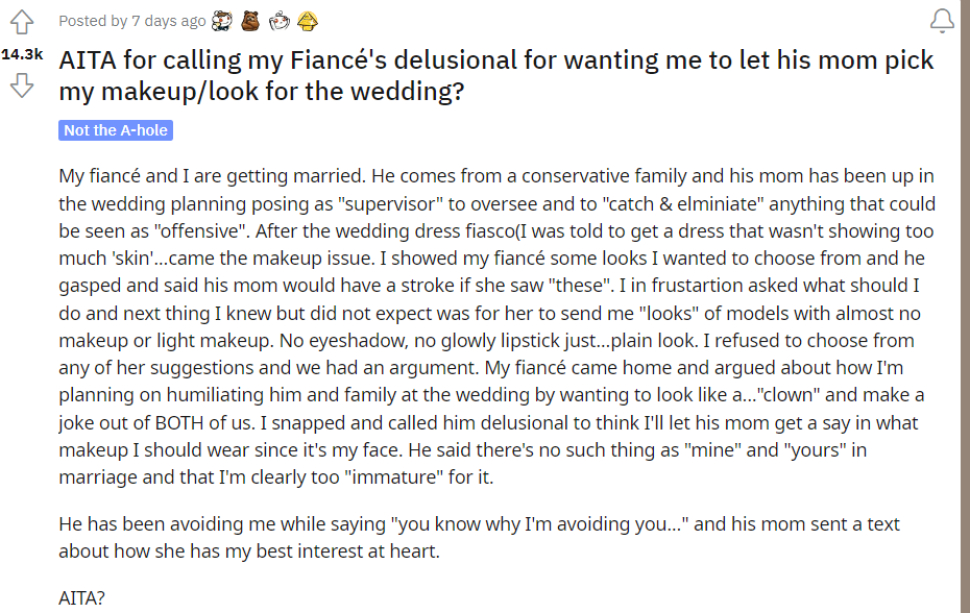Viewport: 970px width, 613px height.
Task: Click the paragraph starting 'He has been avoiding'
Action: coord(479,538)
